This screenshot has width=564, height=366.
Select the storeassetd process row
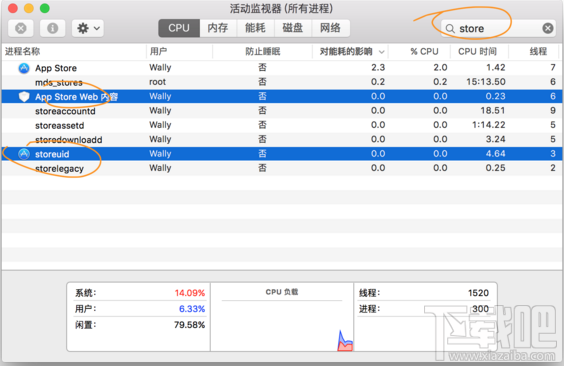(x=282, y=125)
